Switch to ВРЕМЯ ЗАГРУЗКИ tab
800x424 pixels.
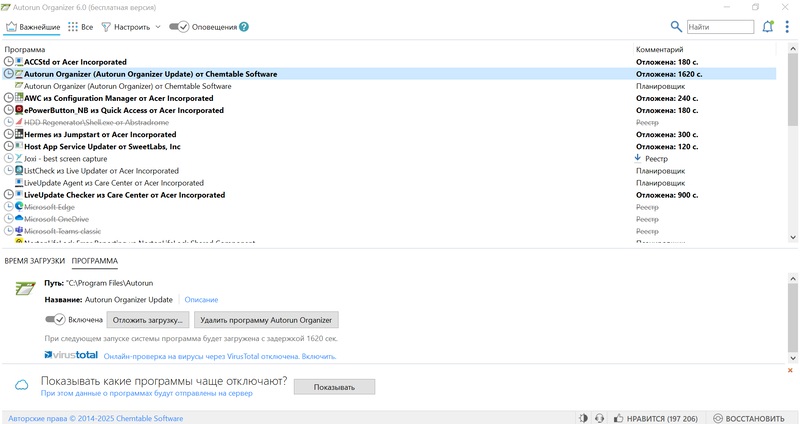pos(34,261)
